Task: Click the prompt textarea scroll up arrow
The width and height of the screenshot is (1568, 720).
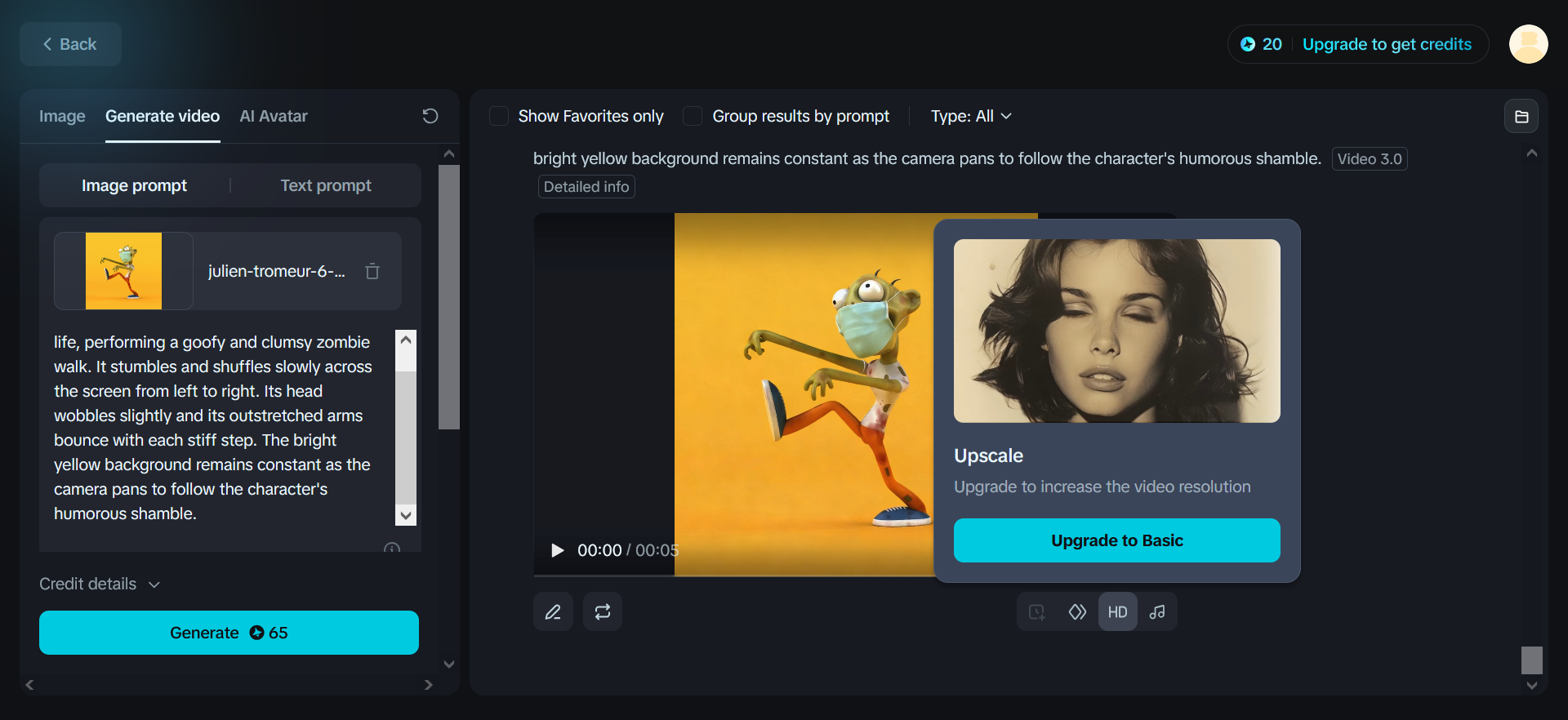Action: 406,340
